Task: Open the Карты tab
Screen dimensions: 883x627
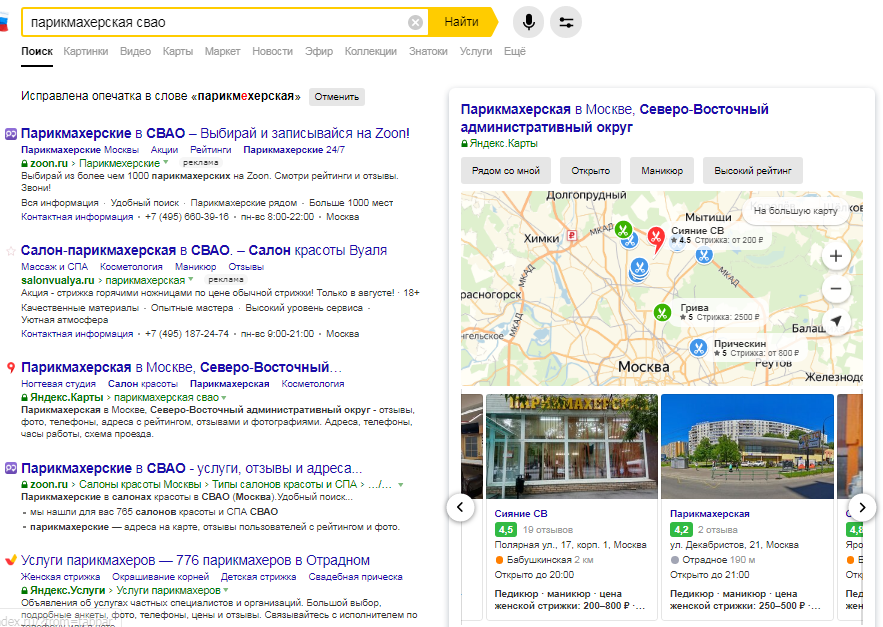Action: [x=178, y=51]
